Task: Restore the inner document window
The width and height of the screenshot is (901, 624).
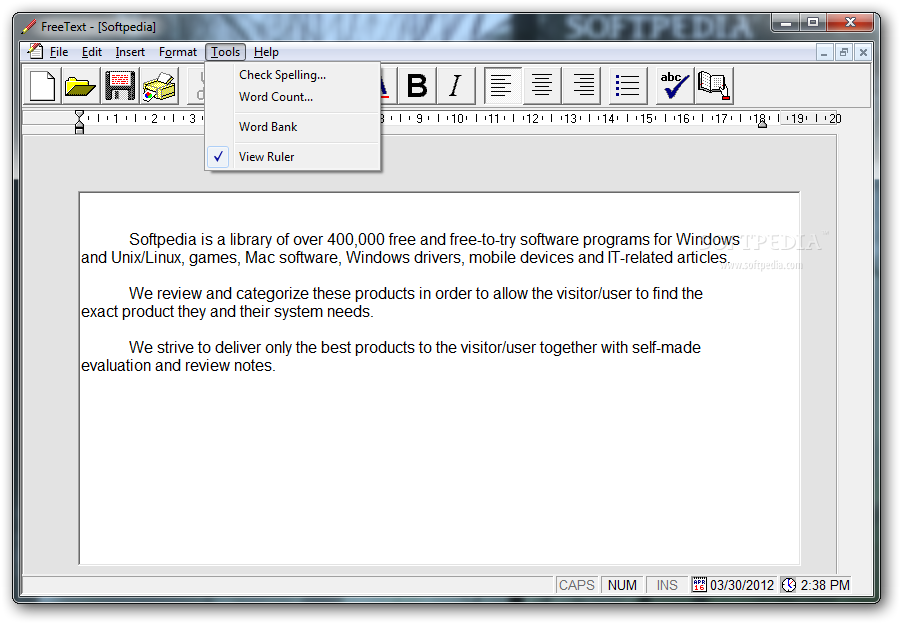Action: tap(844, 52)
